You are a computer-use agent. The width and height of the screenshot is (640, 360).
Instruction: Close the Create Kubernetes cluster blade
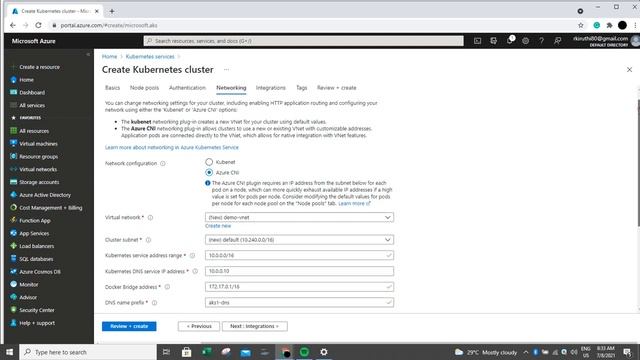pyautogui.click(x=629, y=70)
